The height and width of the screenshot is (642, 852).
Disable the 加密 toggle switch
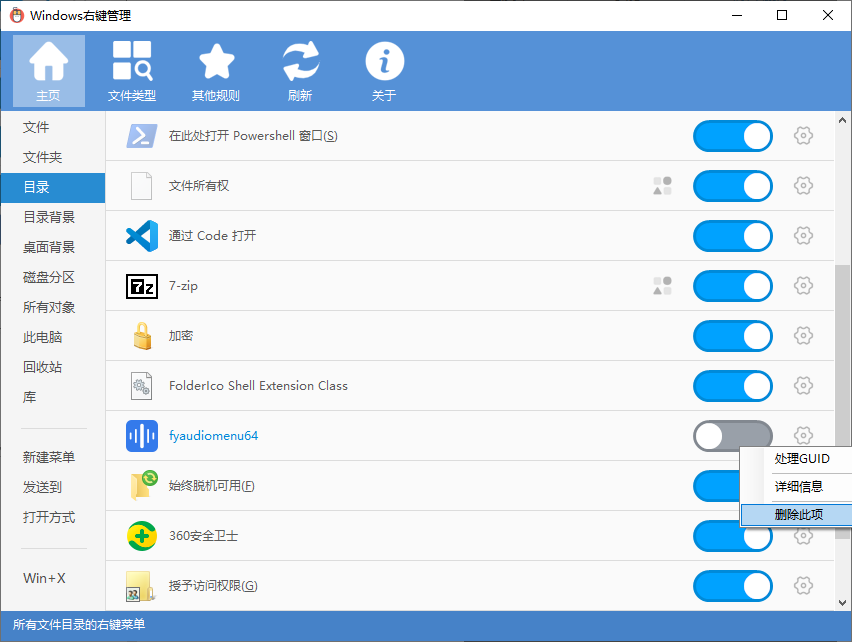[x=732, y=336]
